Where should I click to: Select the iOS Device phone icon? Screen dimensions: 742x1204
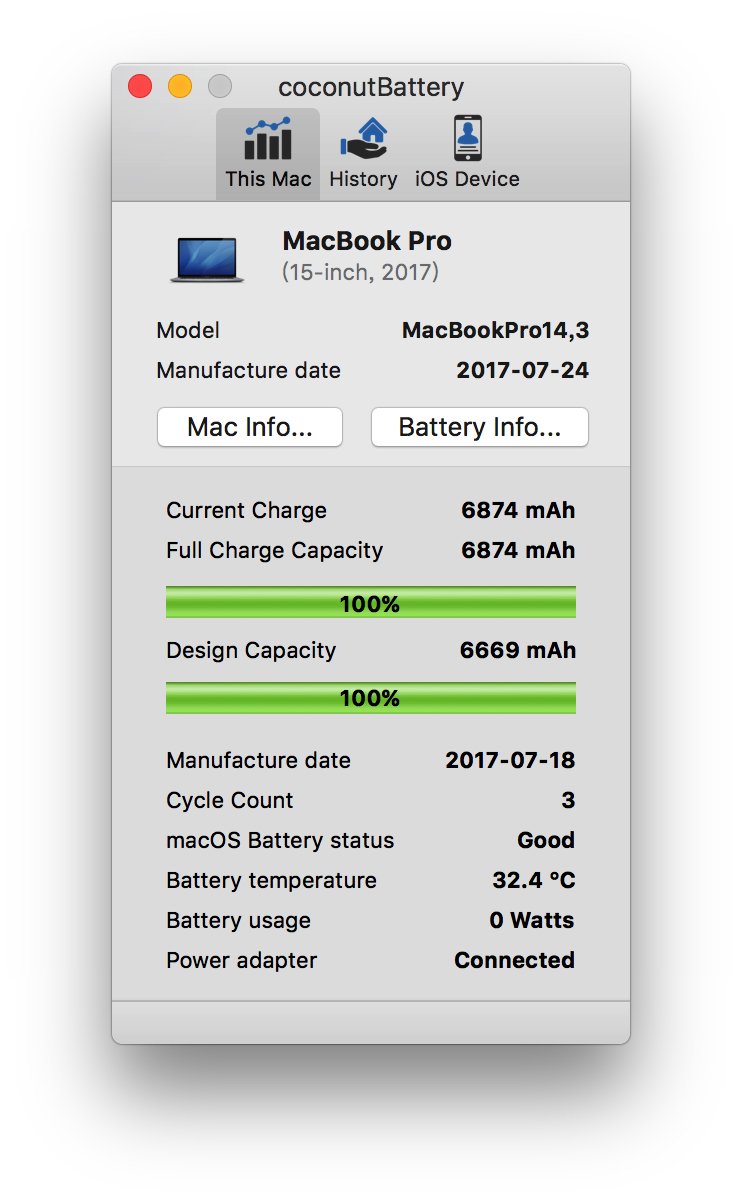click(x=467, y=139)
